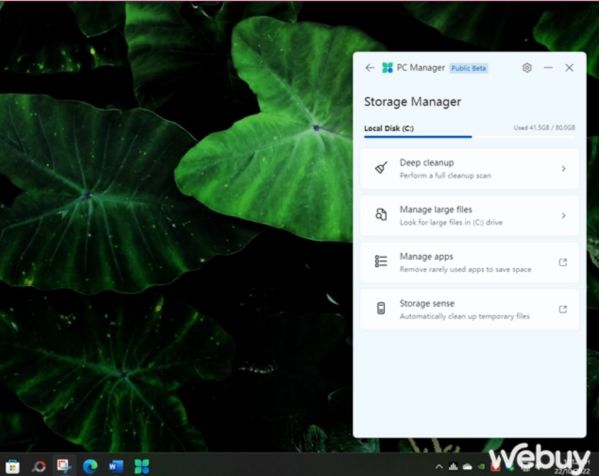This screenshot has height=476, width=599.
Task: Open Microsoft Store from the taskbar
Action: coord(13,466)
